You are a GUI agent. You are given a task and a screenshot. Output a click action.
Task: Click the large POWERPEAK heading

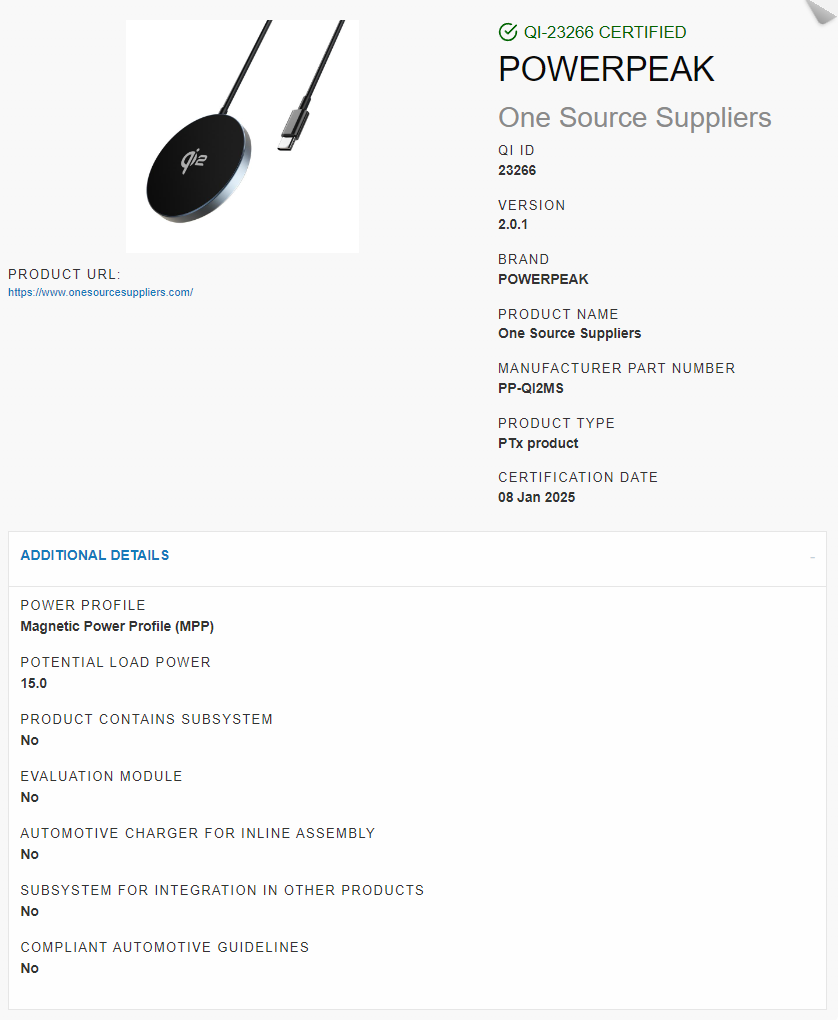(x=606, y=69)
